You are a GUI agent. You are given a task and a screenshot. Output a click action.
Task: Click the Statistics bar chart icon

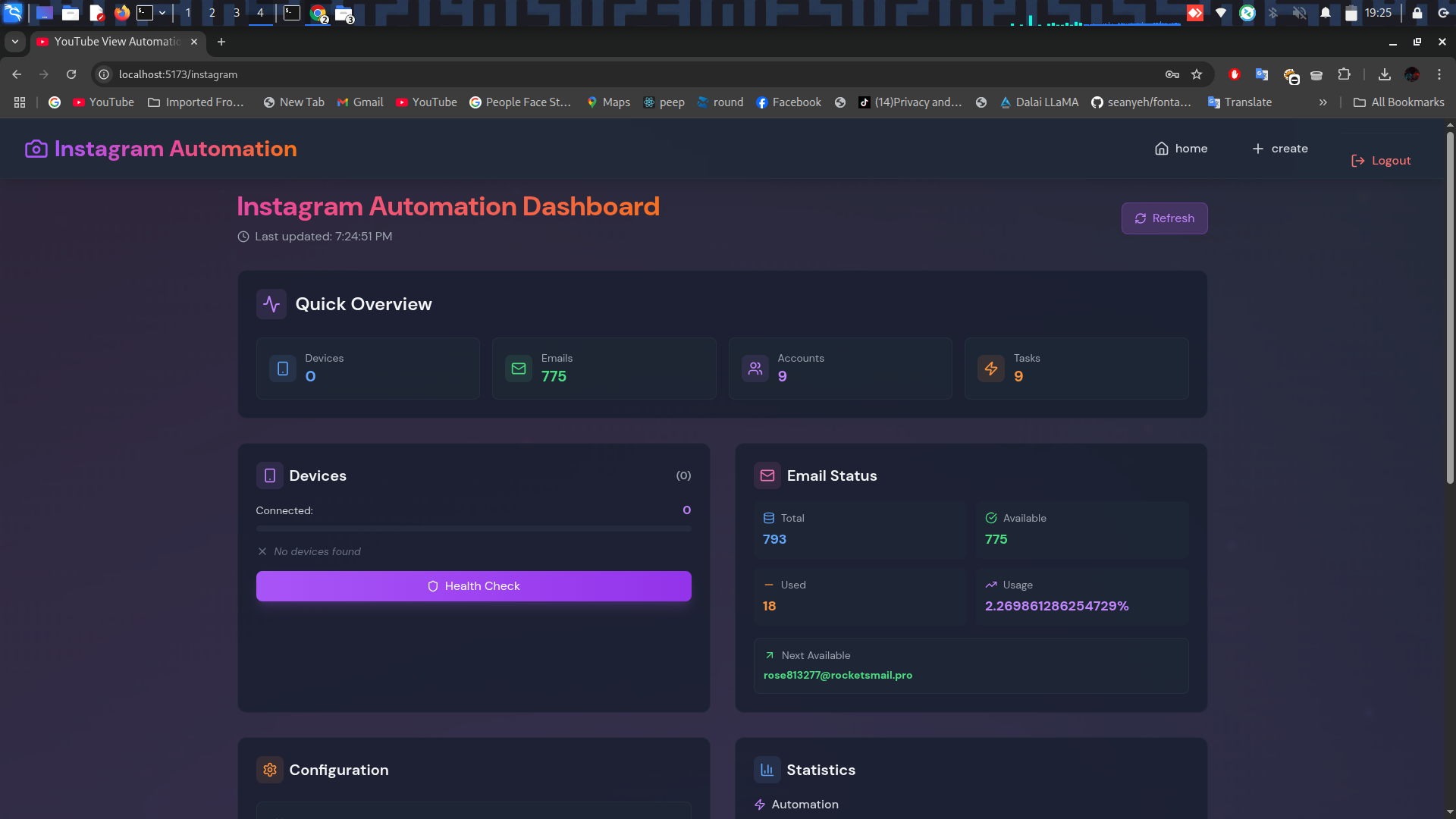pos(767,770)
